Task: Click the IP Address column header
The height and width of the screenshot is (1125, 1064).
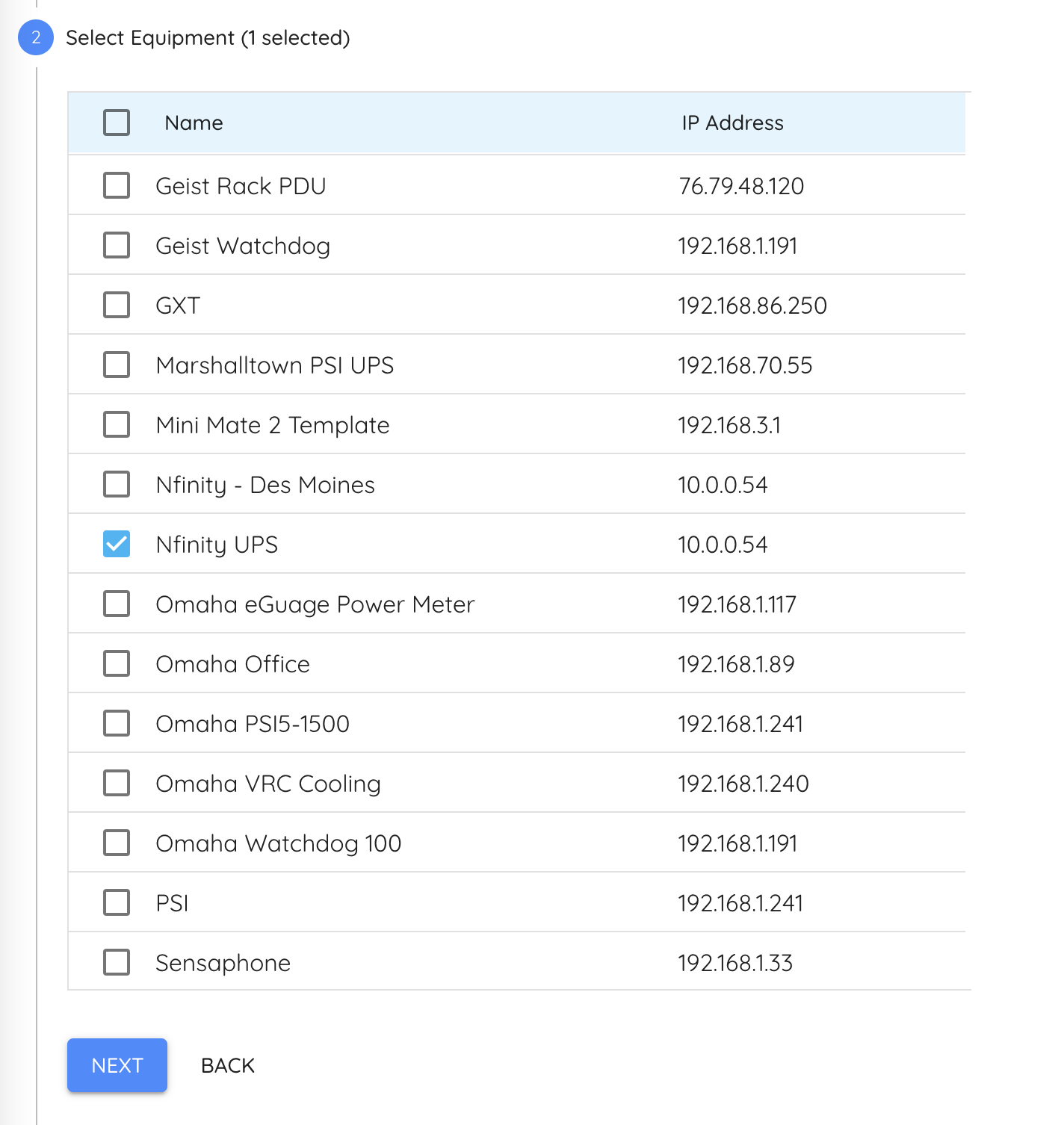Action: pyautogui.click(x=732, y=123)
